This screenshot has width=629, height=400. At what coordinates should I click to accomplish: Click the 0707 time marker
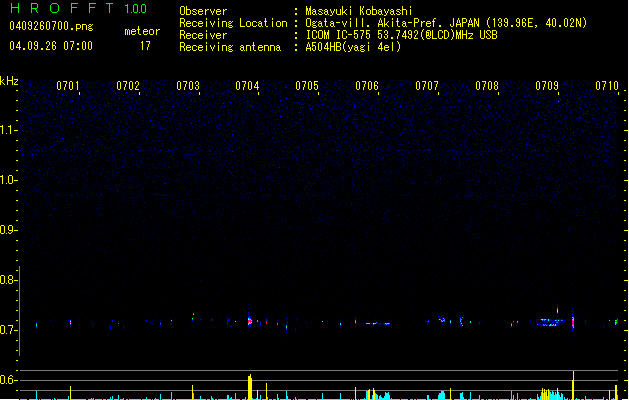coord(427,86)
